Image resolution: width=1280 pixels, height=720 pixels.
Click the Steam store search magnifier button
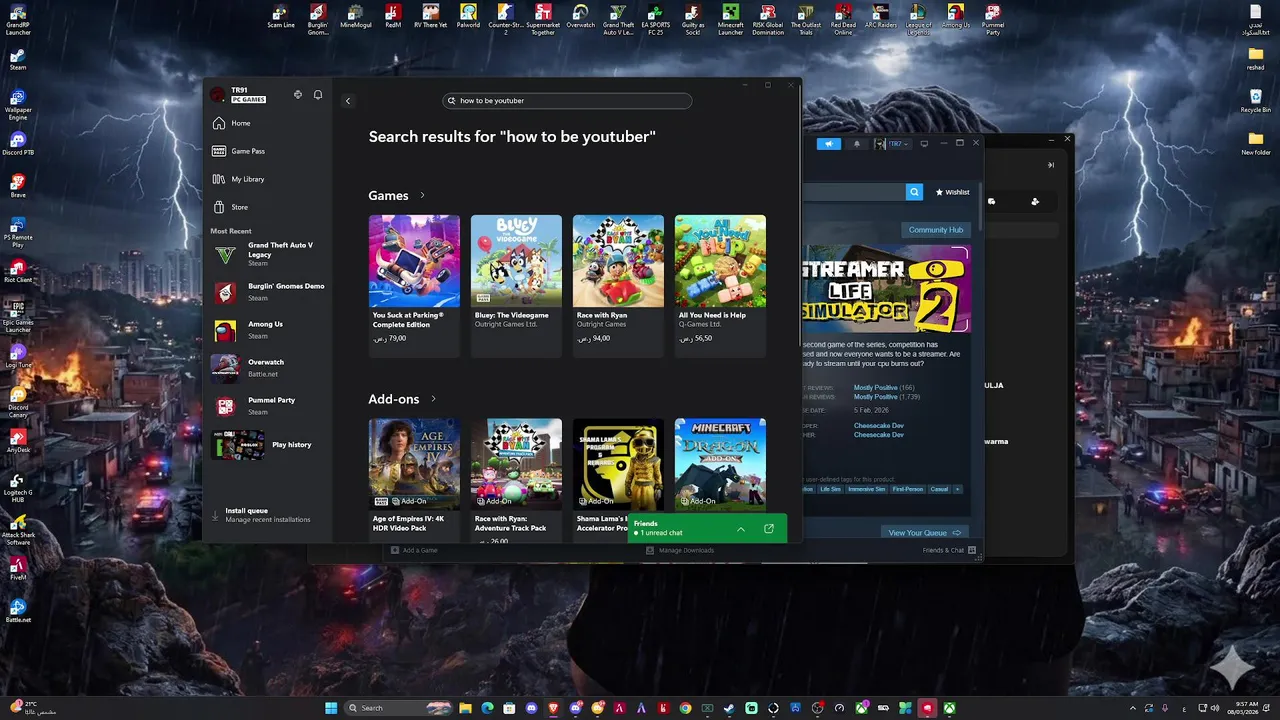pos(914,192)
